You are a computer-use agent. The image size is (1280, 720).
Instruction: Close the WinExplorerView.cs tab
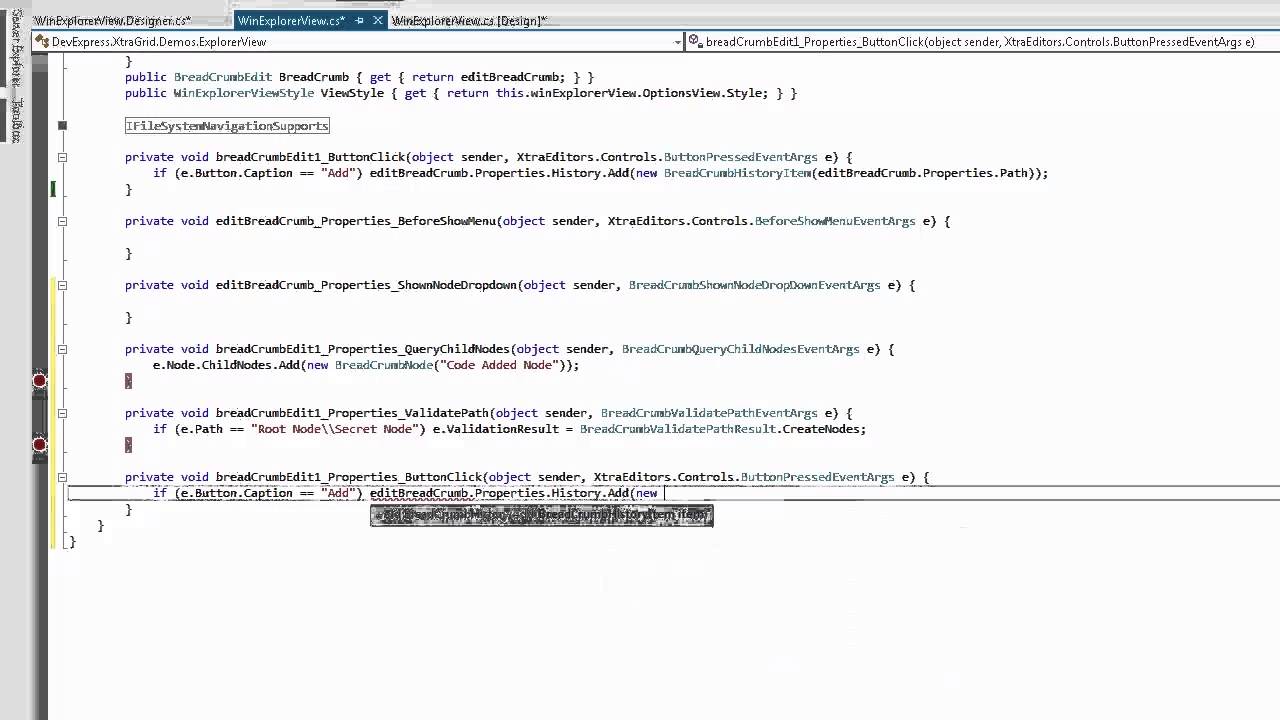coord(377,20)
